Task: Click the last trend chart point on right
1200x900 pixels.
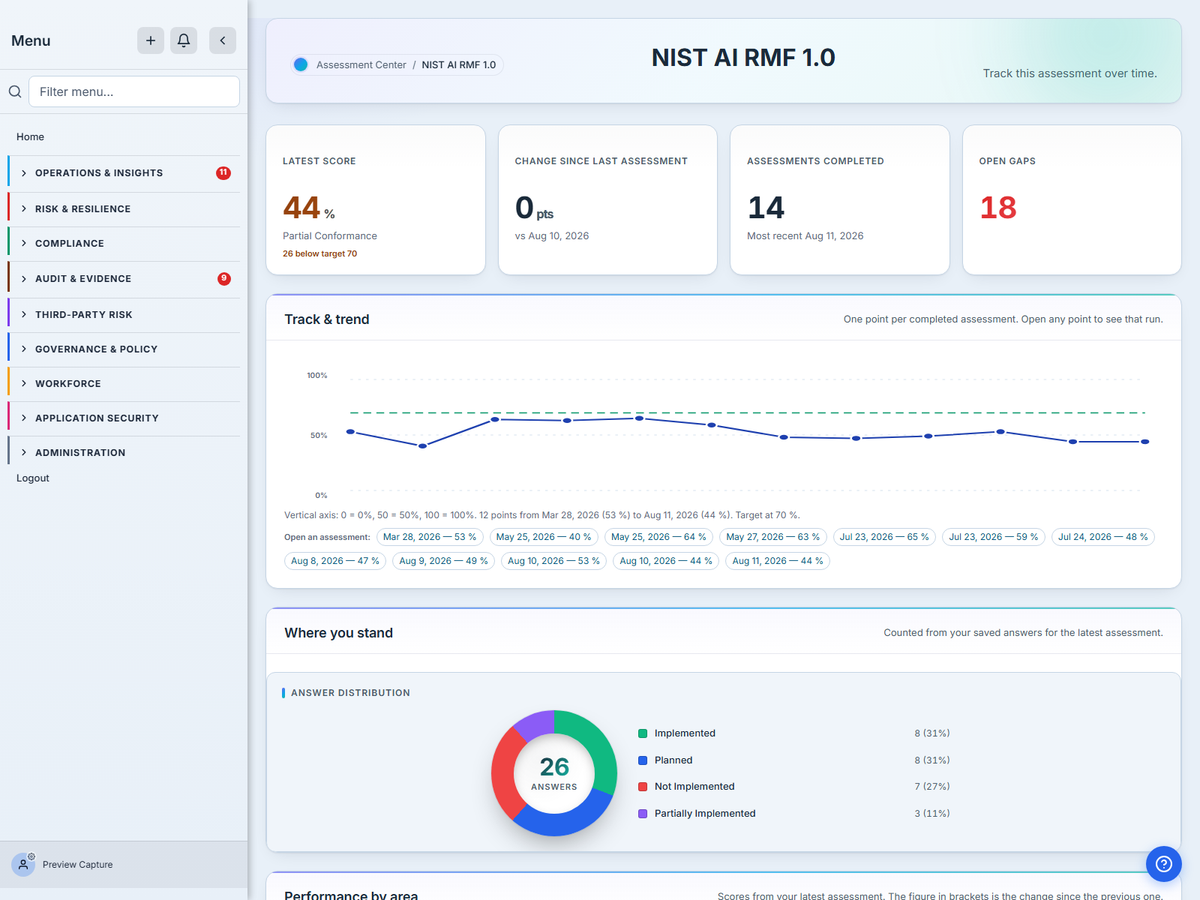Action: [x=1145, y=441]
